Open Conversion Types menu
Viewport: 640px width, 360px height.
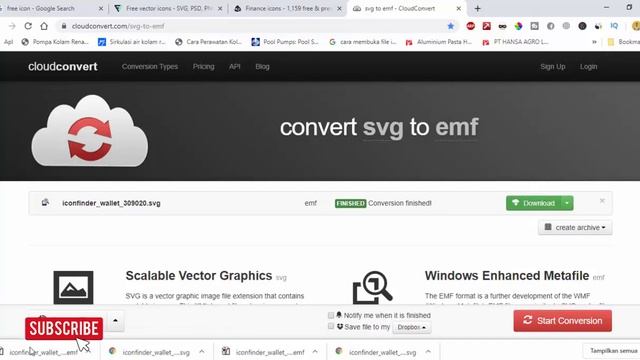pos(150,67)
